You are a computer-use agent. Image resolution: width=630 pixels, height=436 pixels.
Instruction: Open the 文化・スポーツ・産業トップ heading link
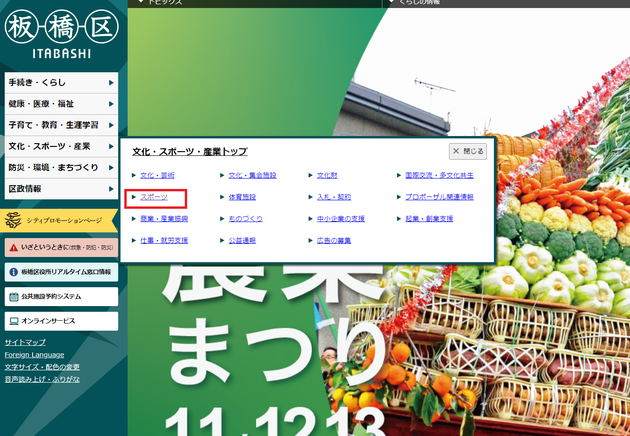point(190,151)
